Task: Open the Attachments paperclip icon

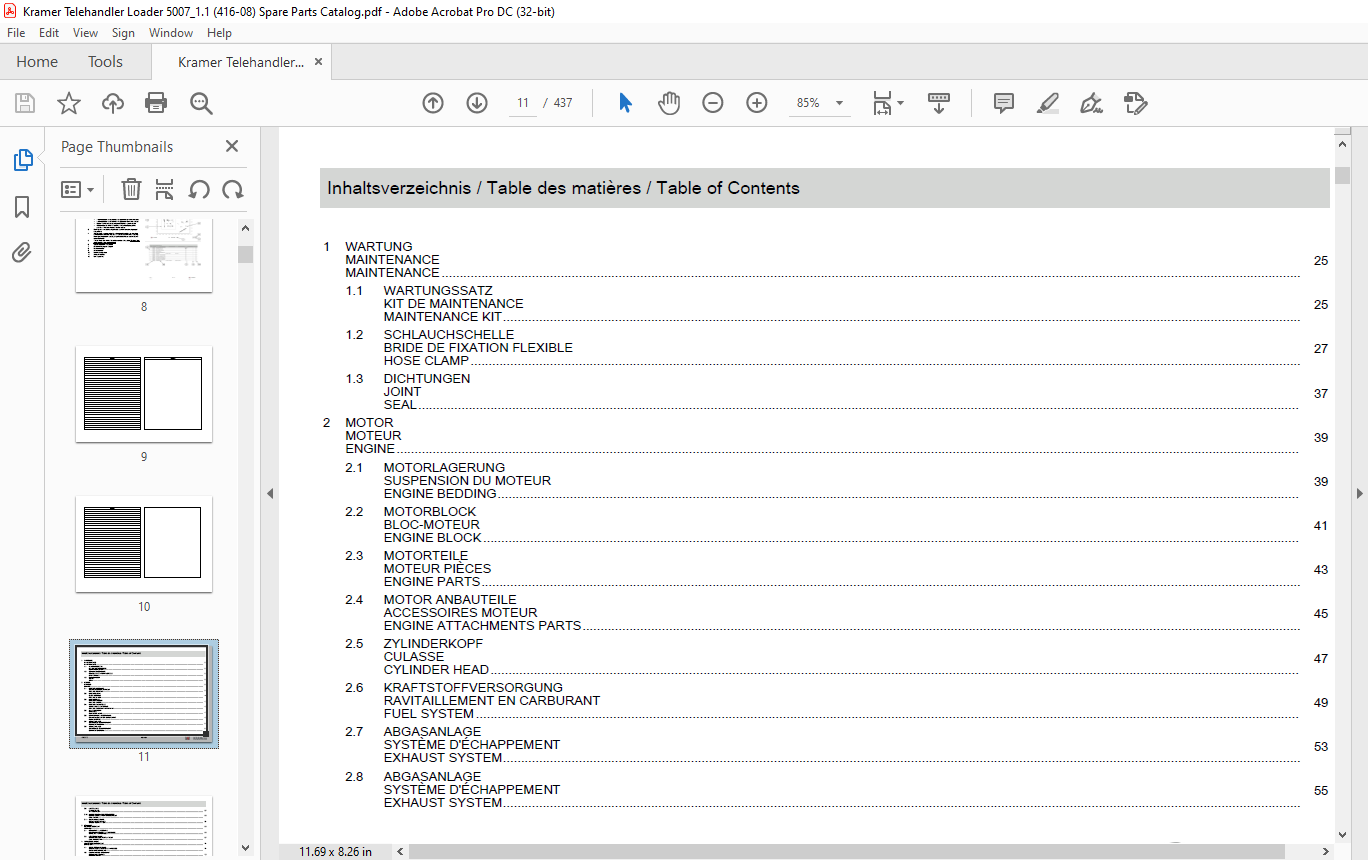Action: click(x=22, y=252)
